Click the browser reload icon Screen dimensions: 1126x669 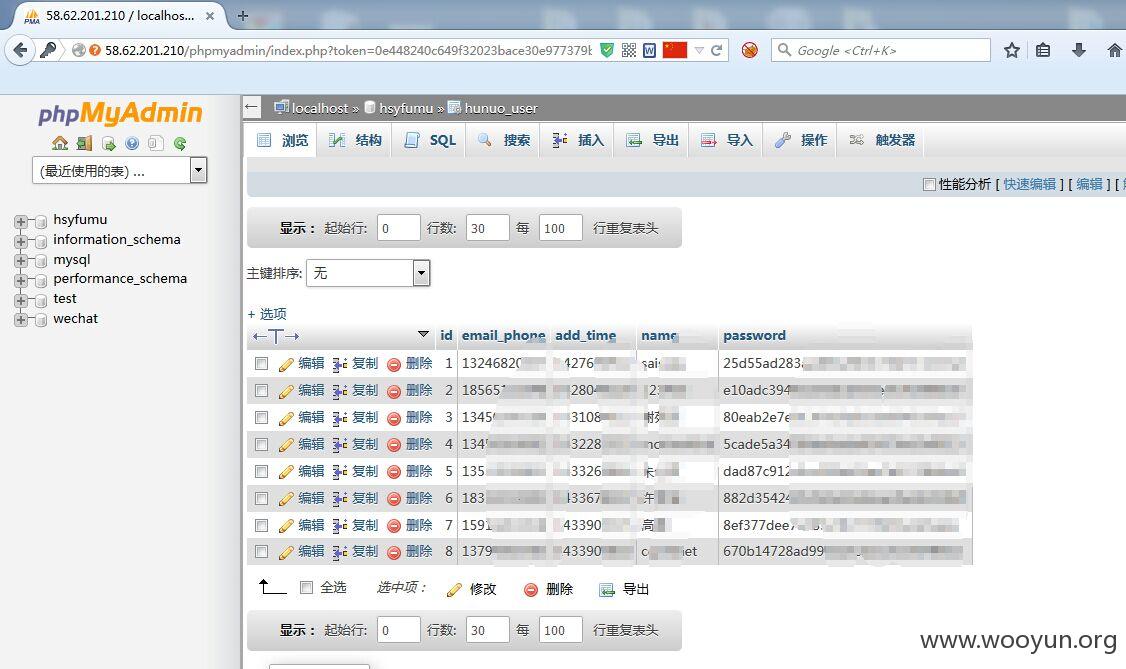716,50
